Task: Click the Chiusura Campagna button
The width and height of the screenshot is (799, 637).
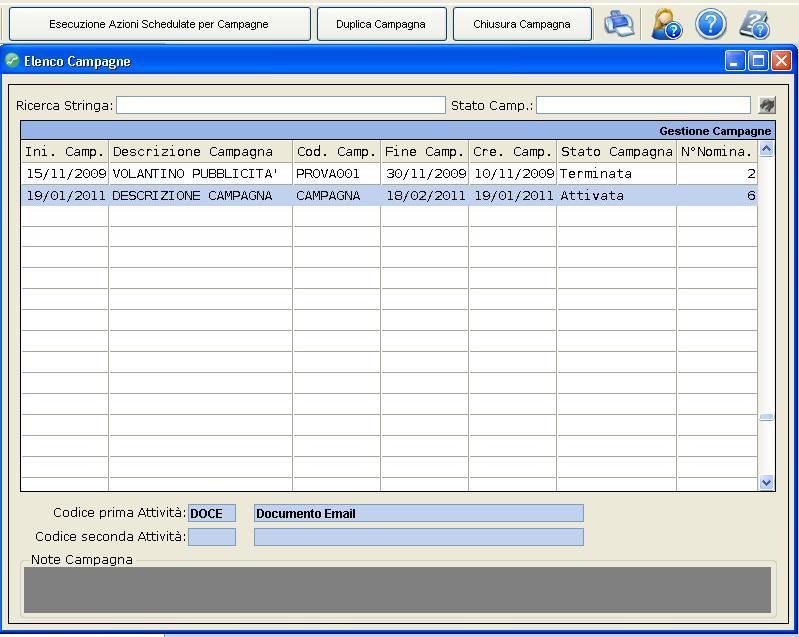Action: [522, 24]
